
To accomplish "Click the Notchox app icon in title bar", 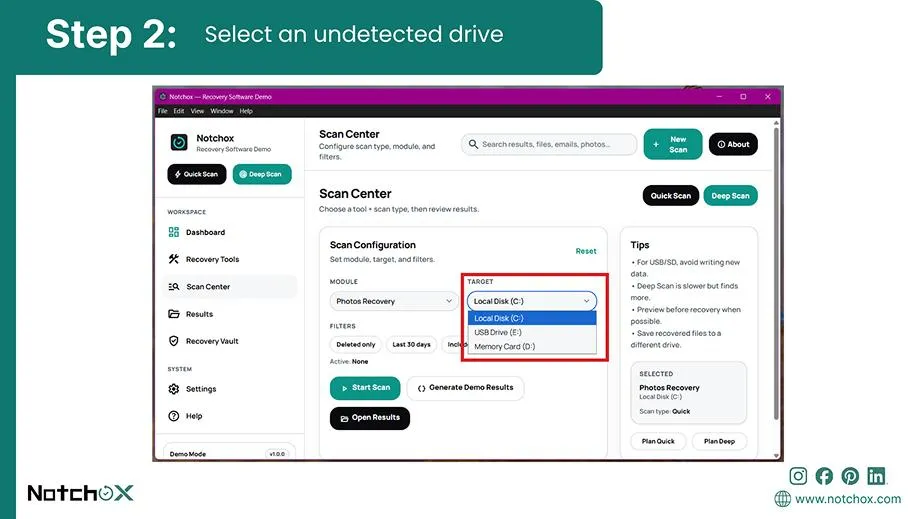I will (x=163, y=96).
